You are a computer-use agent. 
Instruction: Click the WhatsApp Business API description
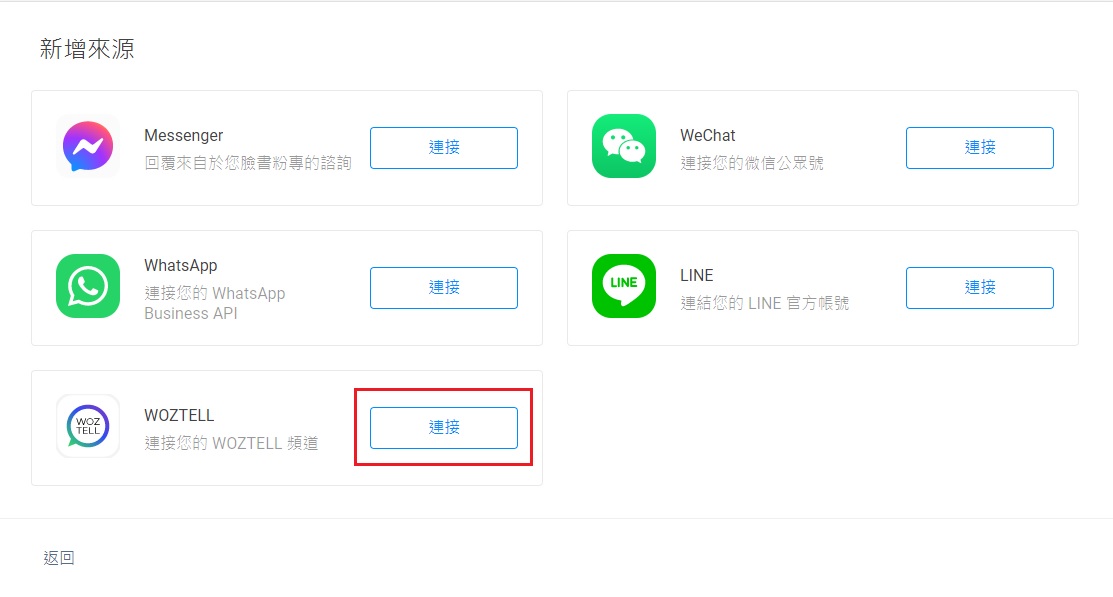click(x=214, y=303)
